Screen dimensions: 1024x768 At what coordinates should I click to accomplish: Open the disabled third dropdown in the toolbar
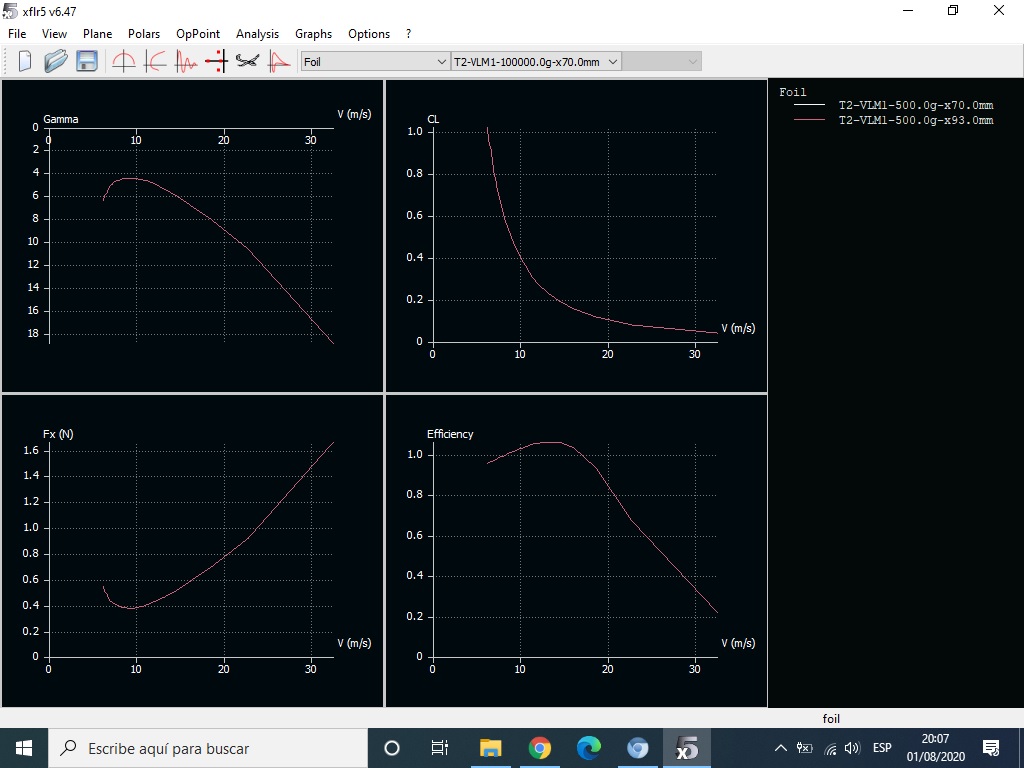662,61
